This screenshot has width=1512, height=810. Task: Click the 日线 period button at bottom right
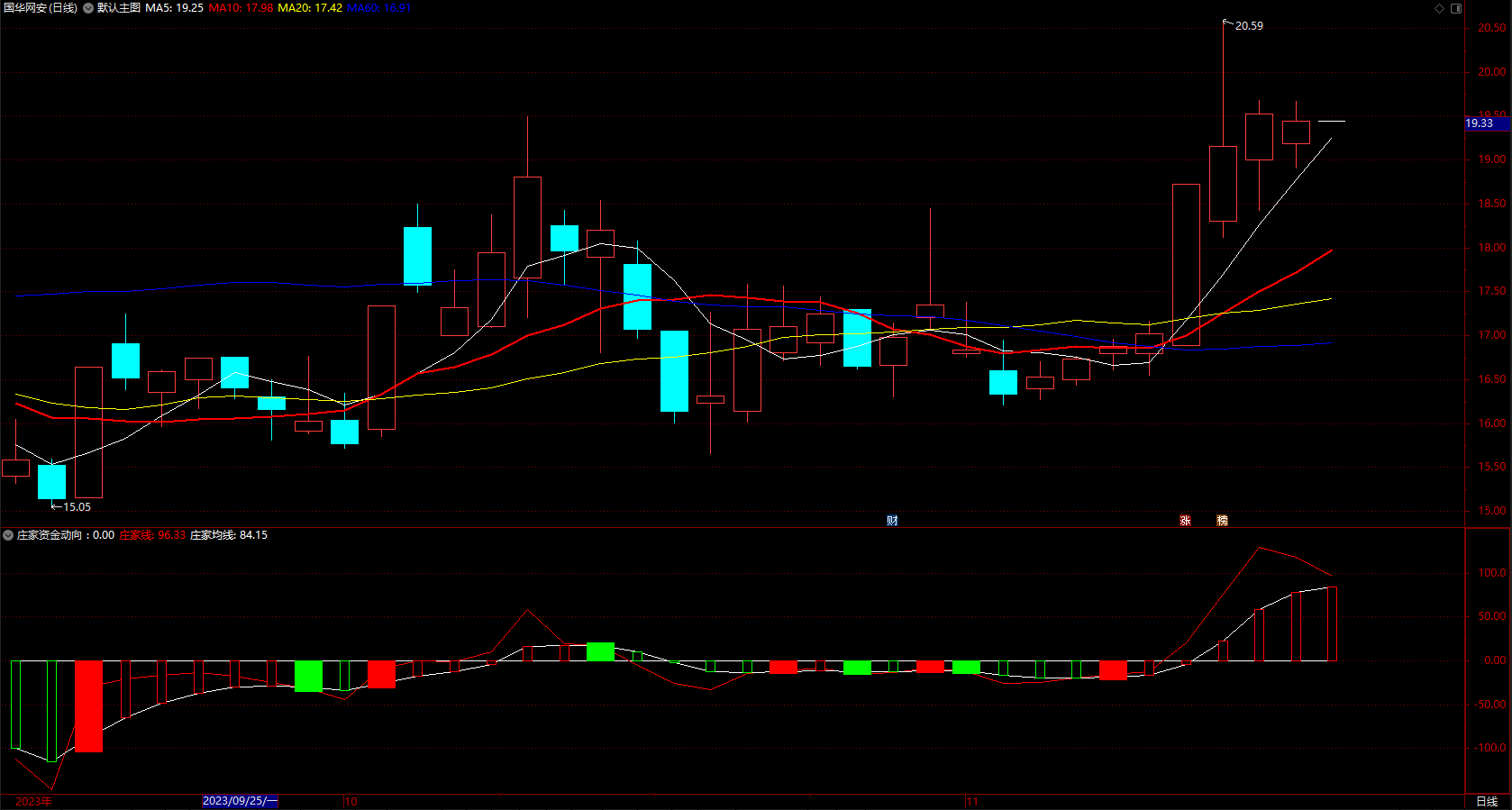pos(1487,802)
